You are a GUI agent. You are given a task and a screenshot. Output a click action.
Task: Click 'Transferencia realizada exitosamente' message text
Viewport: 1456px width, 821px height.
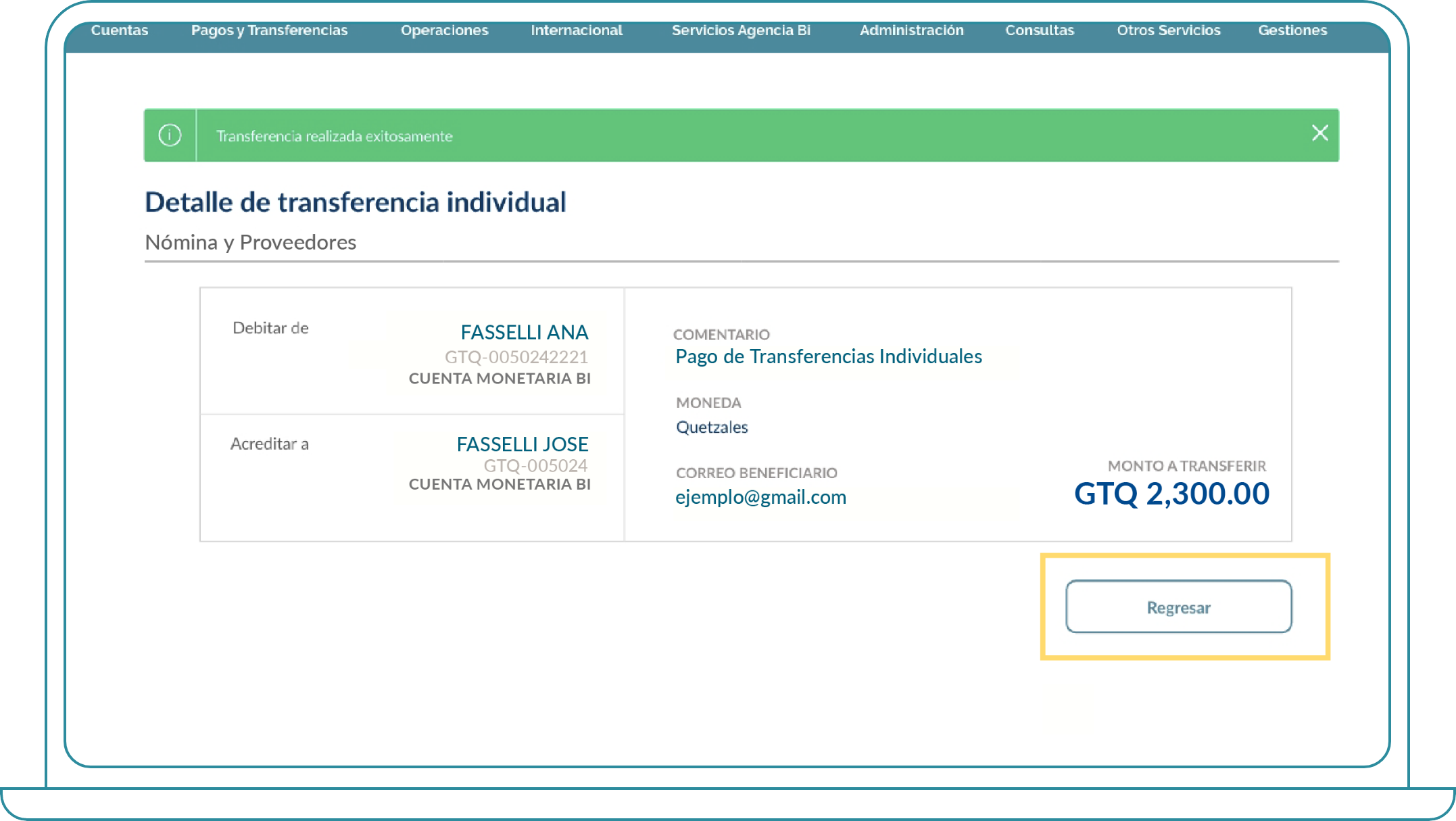(x=334, y=136)
